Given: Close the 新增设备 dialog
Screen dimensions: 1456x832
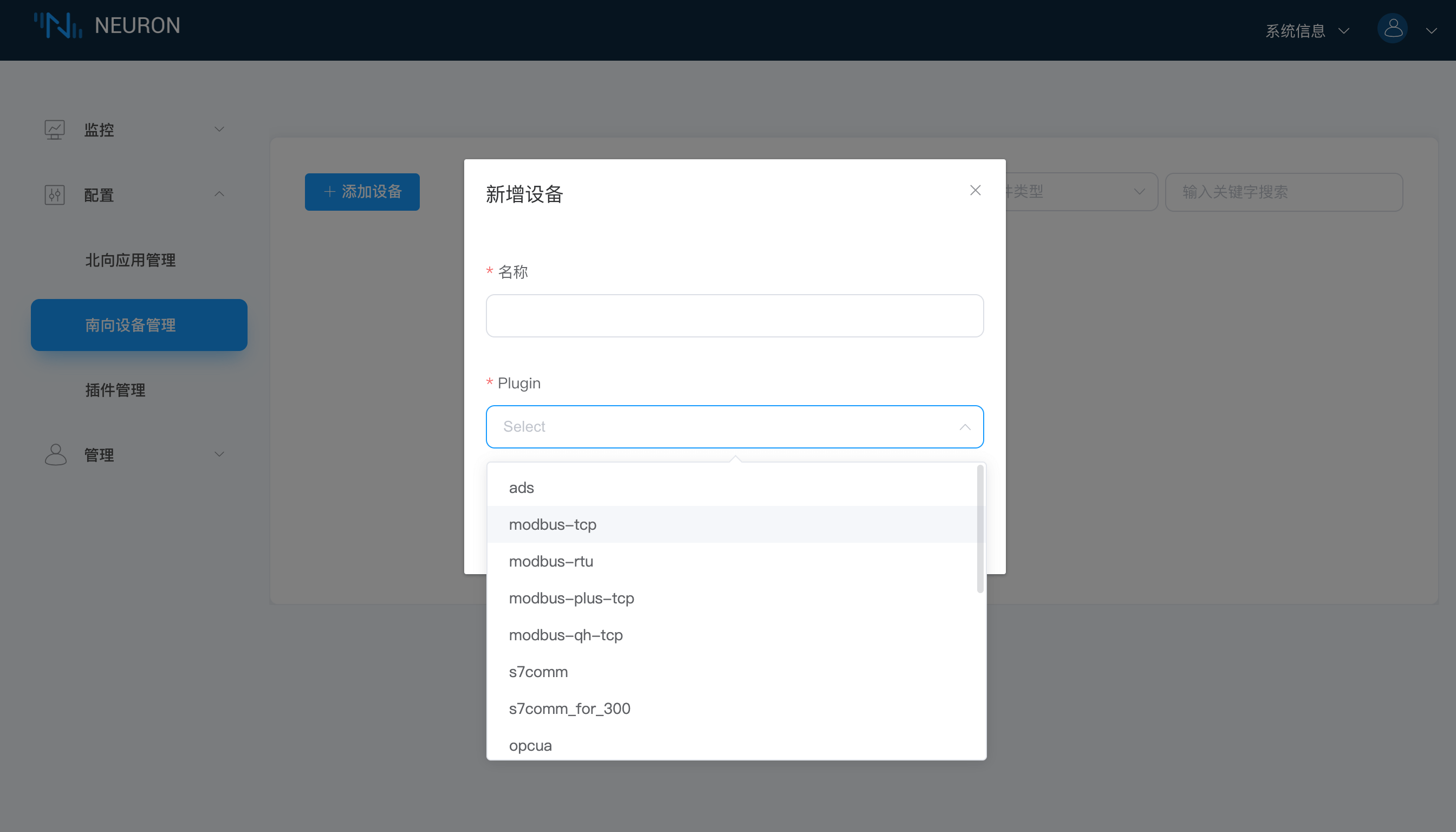Looking at the screenshot, I should coord(975,190).
